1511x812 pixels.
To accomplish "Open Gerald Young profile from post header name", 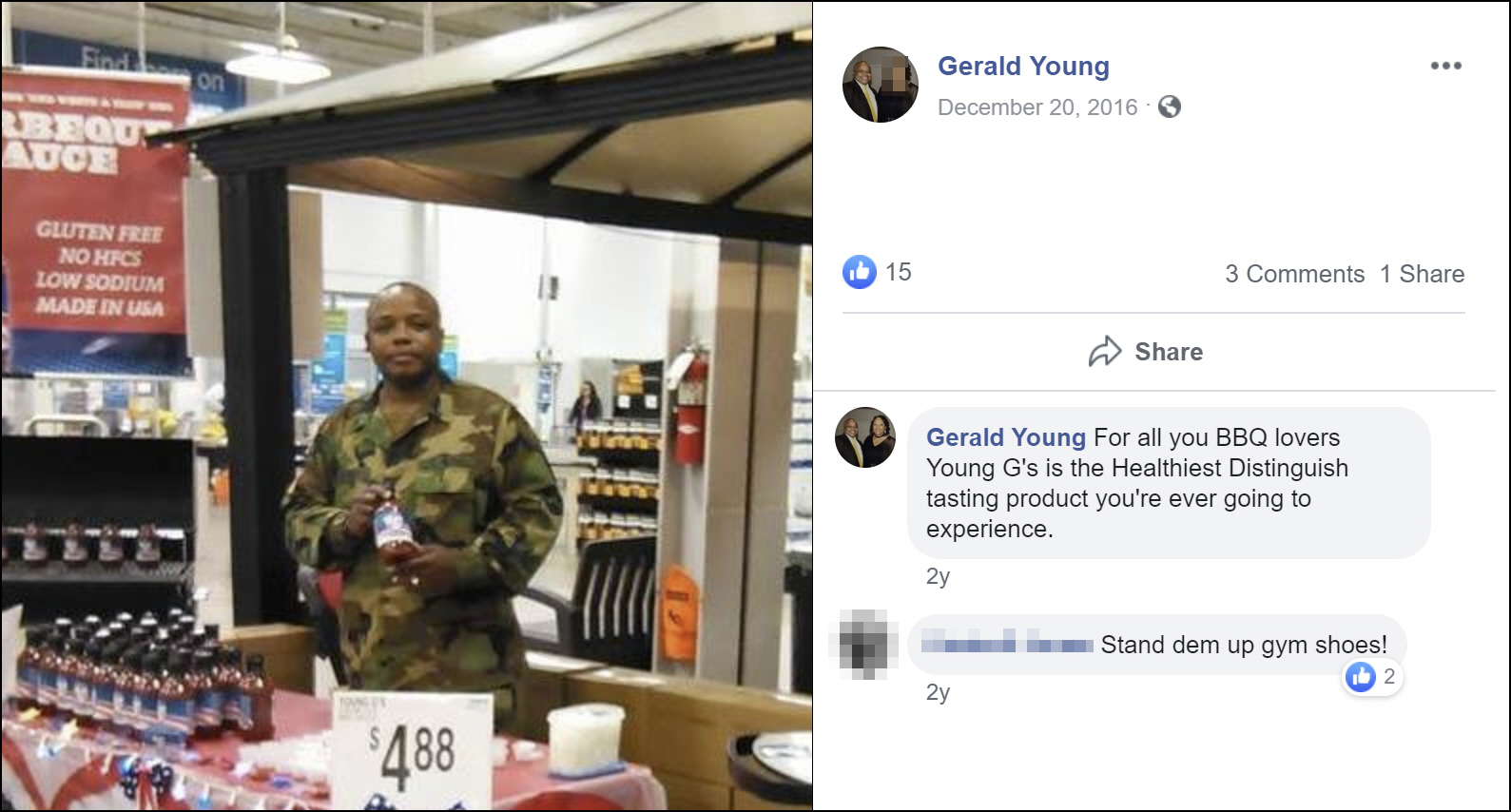I will pos(1023,66).
